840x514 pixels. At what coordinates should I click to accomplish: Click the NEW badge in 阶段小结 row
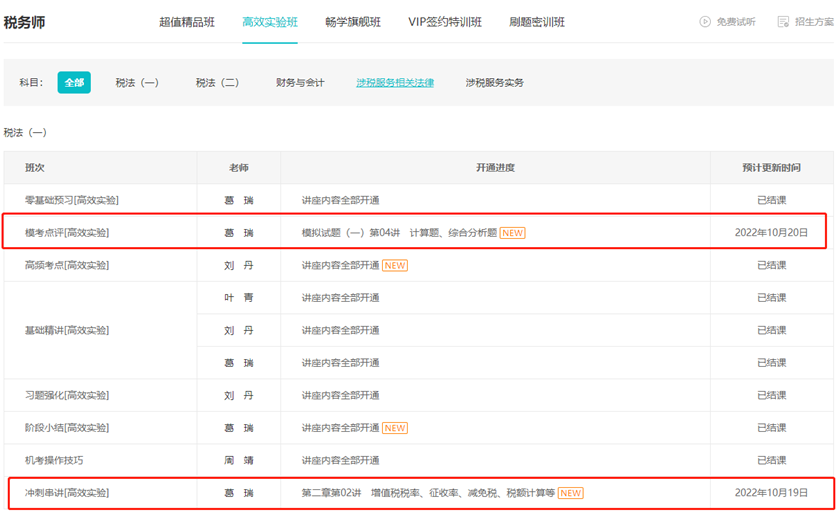[395, 428]
